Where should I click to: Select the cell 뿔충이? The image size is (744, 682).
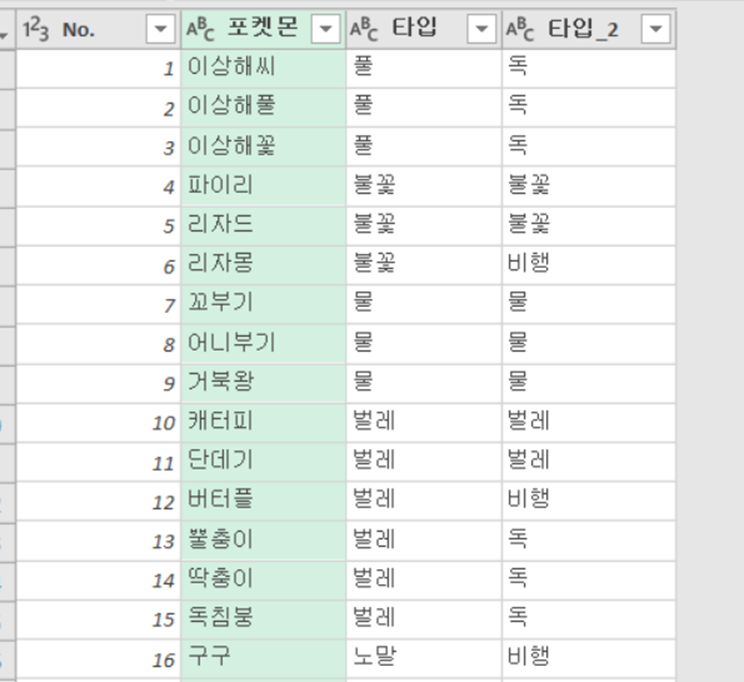[x=263, y=541]
